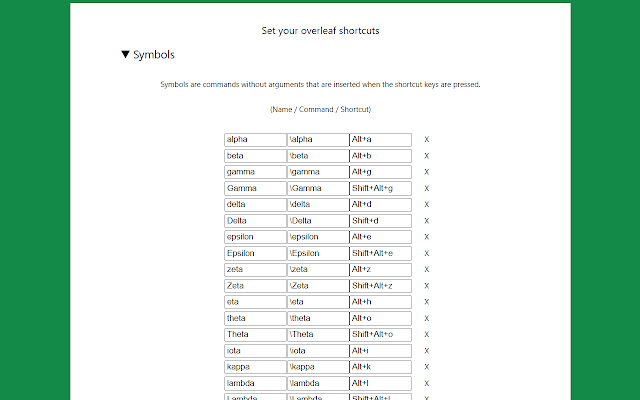Viewport: 640px width, 400px height.
Task: Click the \Gamma command input
Action: point(317,189)
